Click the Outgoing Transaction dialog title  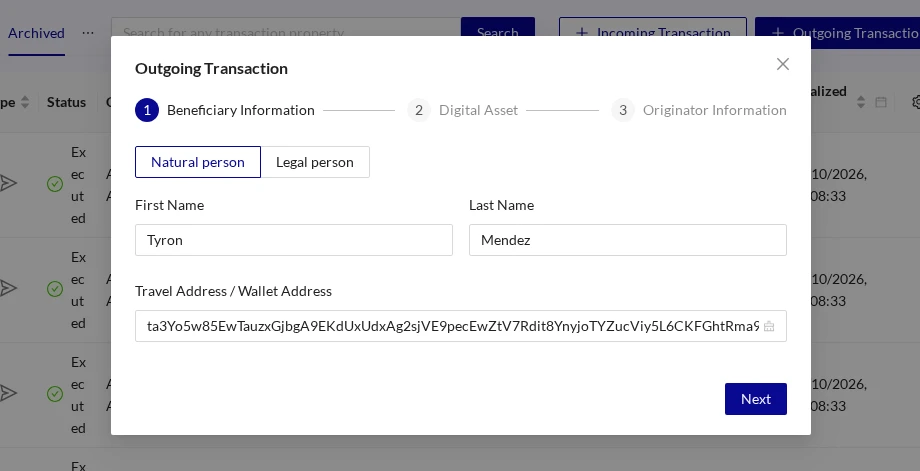pyautogui.click(x=211, y=69)
